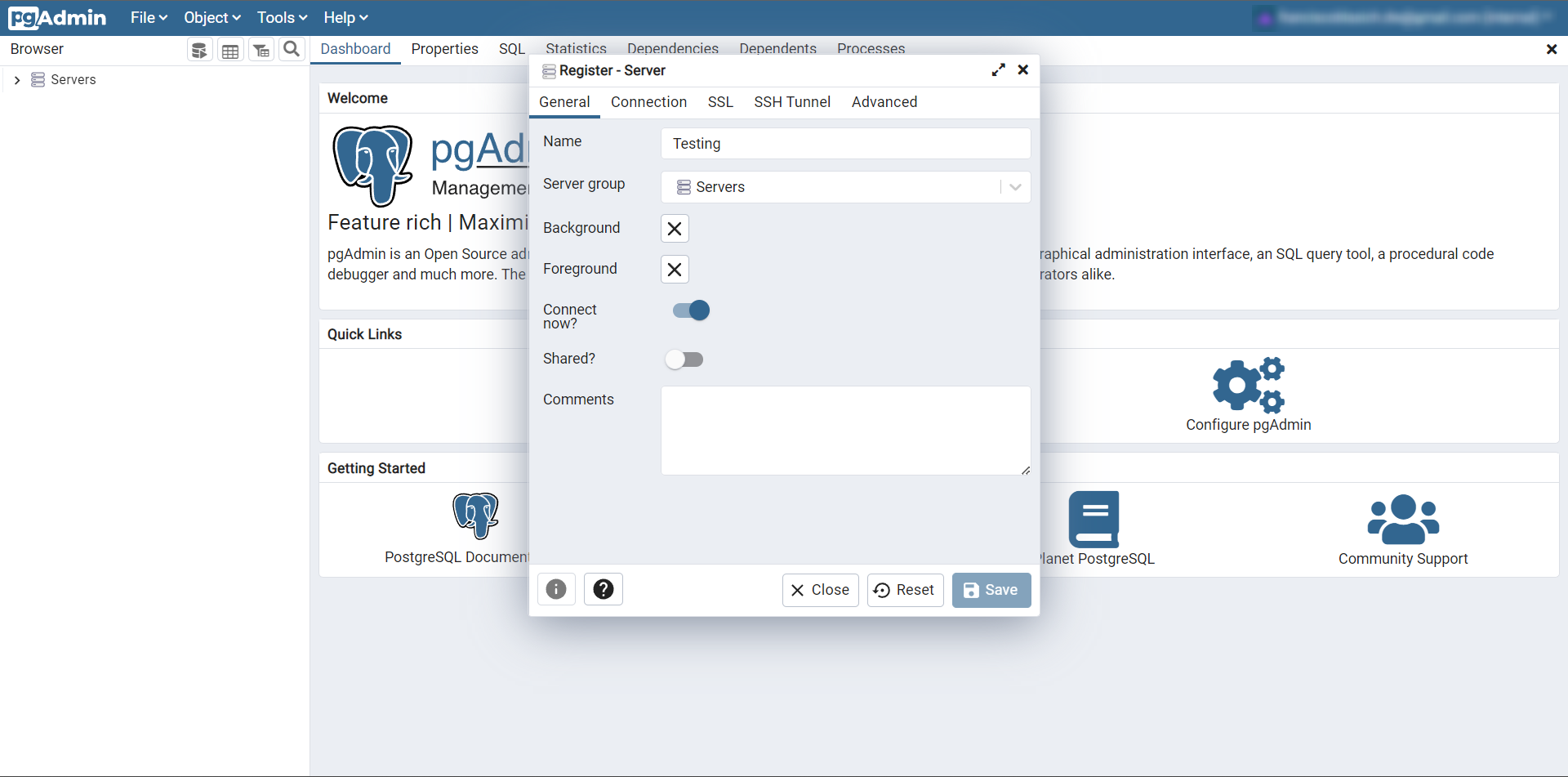Image resolution: width=1568 pixels, height=777 pixels.
Task: Open the Community Support people icon
Action: click(1403, 520)
